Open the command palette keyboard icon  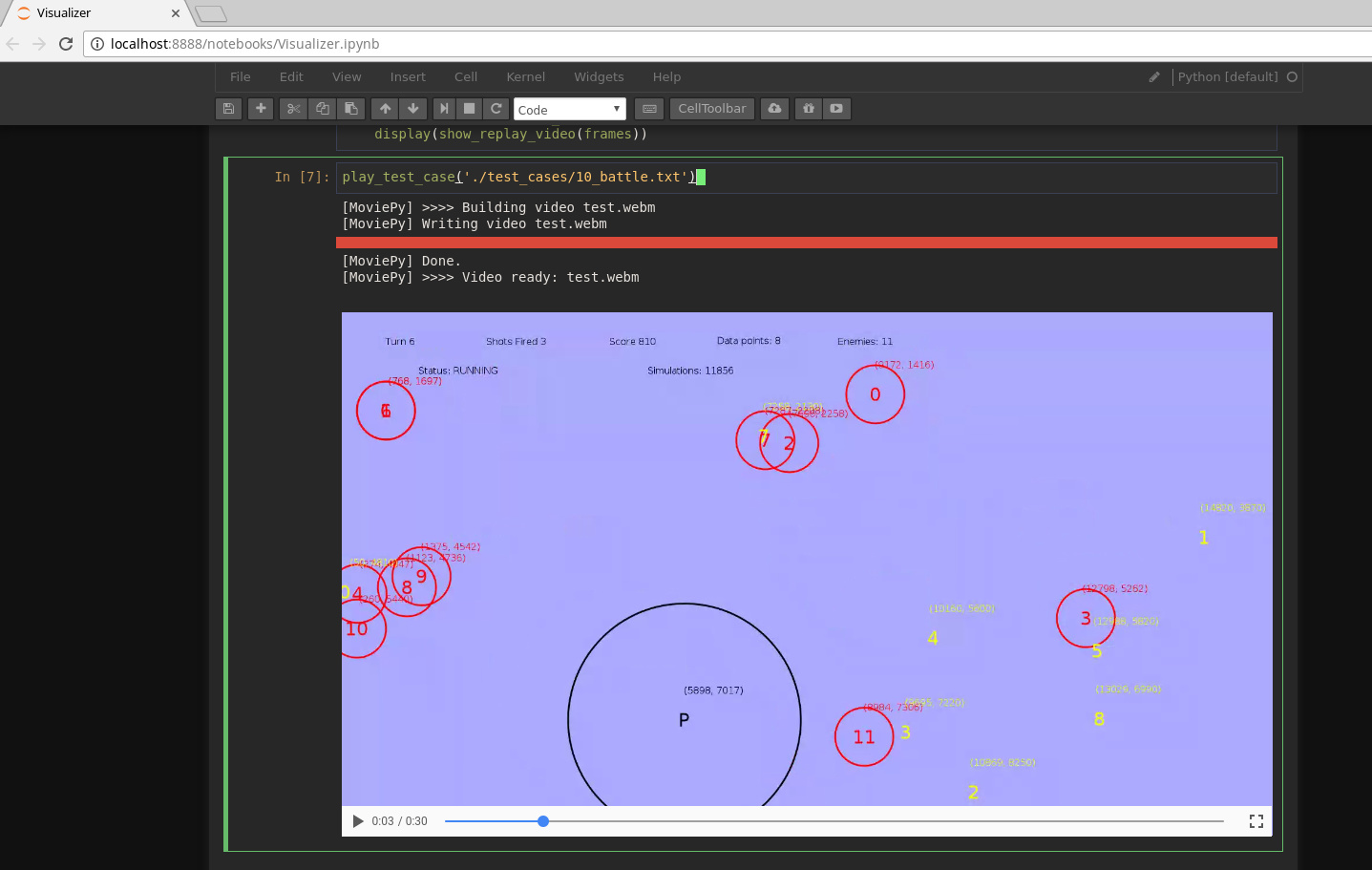click(x=649, y=108)
